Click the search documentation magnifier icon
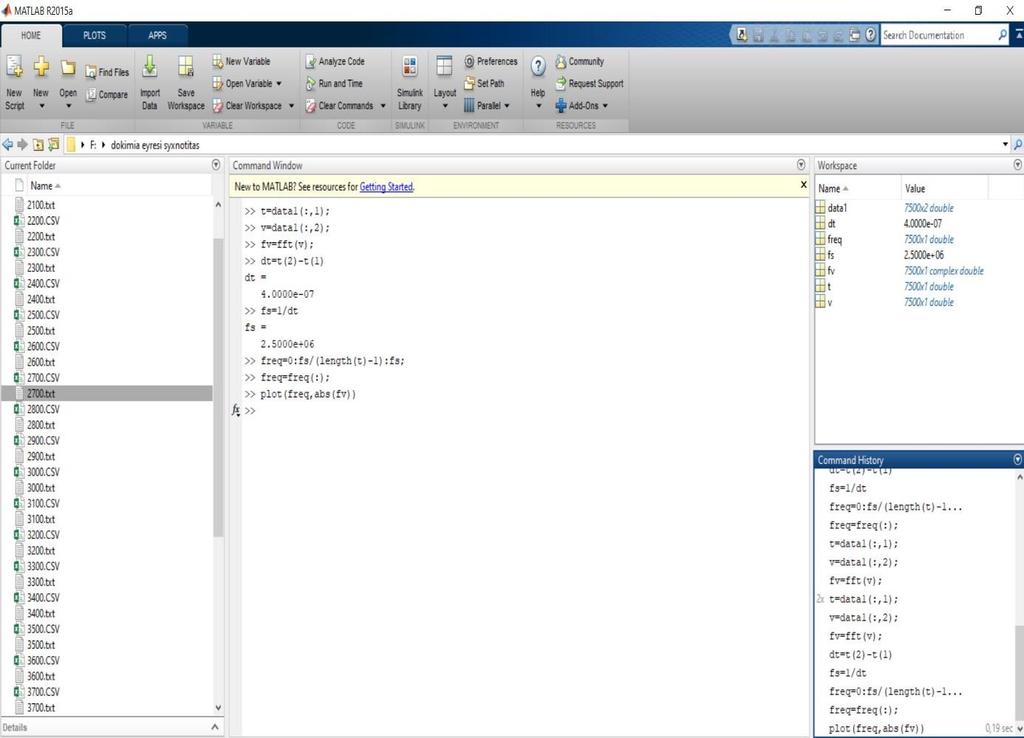This screenshot has height=738, width=1024. (1002, 35)
